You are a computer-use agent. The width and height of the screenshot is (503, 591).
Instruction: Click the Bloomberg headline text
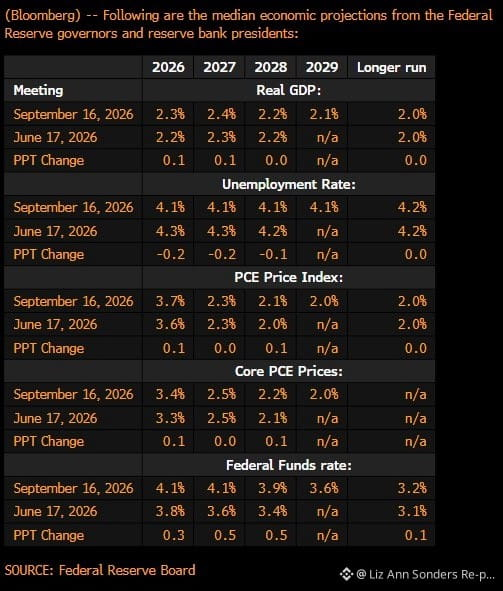[249, 24]
